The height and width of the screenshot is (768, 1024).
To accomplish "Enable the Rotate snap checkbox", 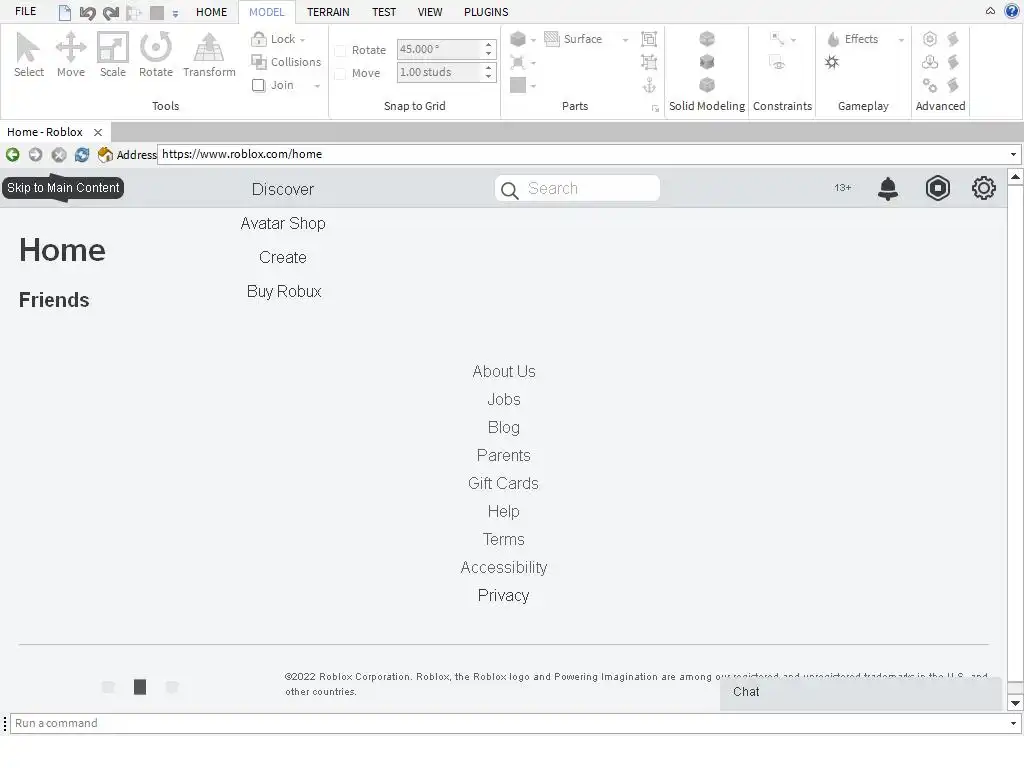I will [340, 50].
